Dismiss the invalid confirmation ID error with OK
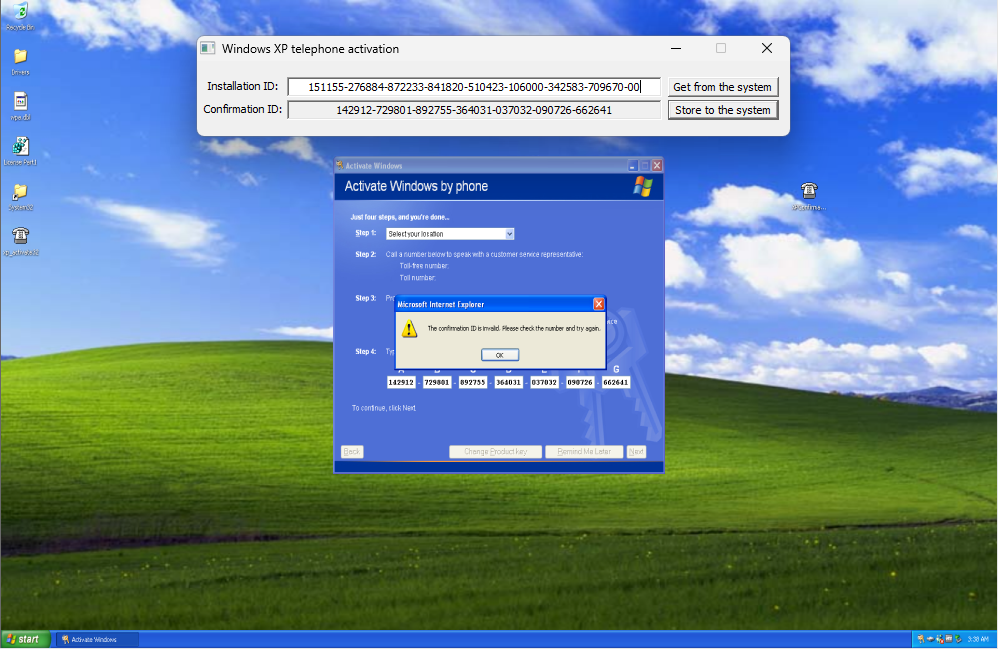This screenshot has width=998, height=649. click(499, 354)
